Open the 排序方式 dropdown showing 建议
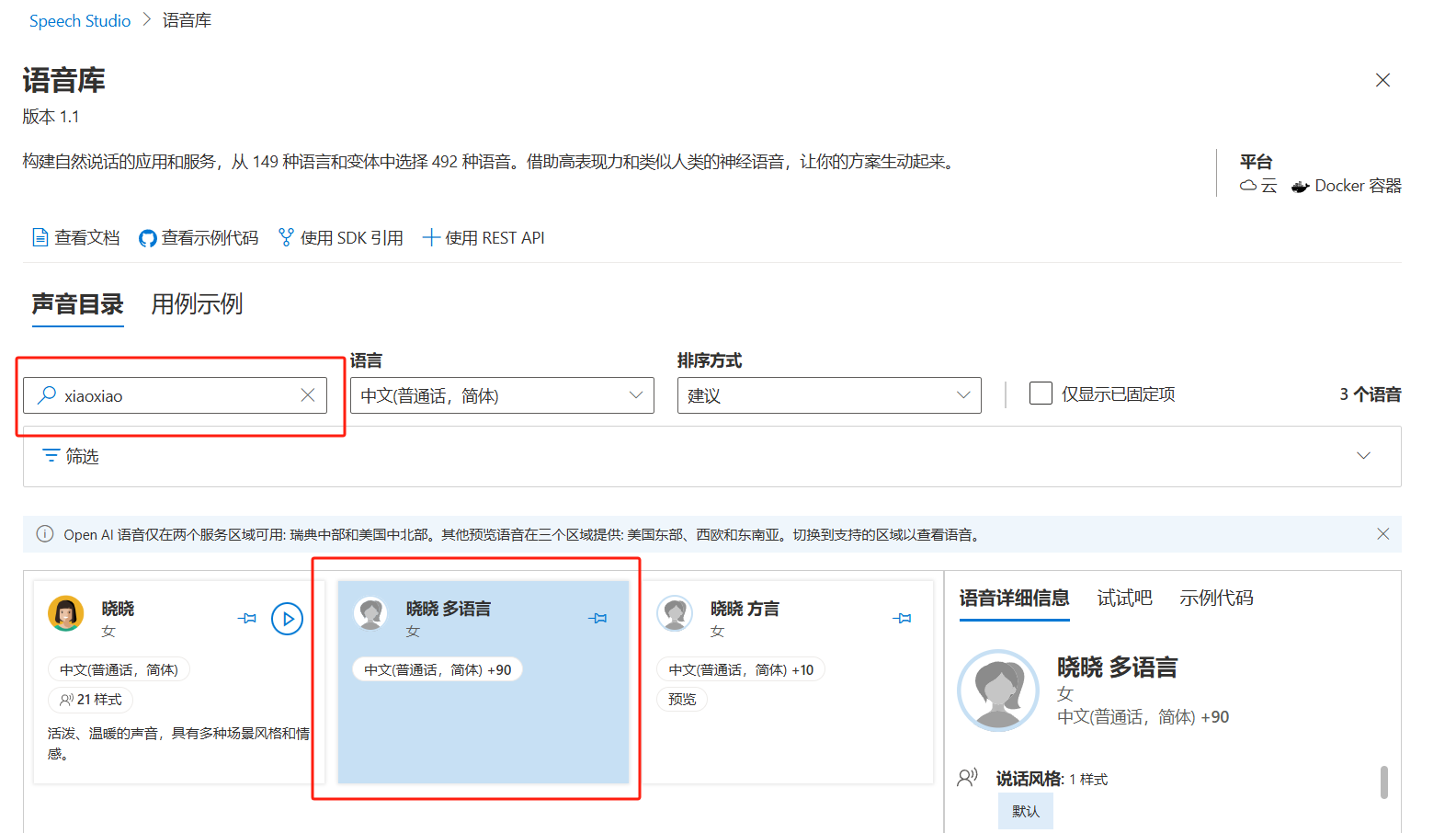Screen dimensions: 1456x833 coord(829,395)
